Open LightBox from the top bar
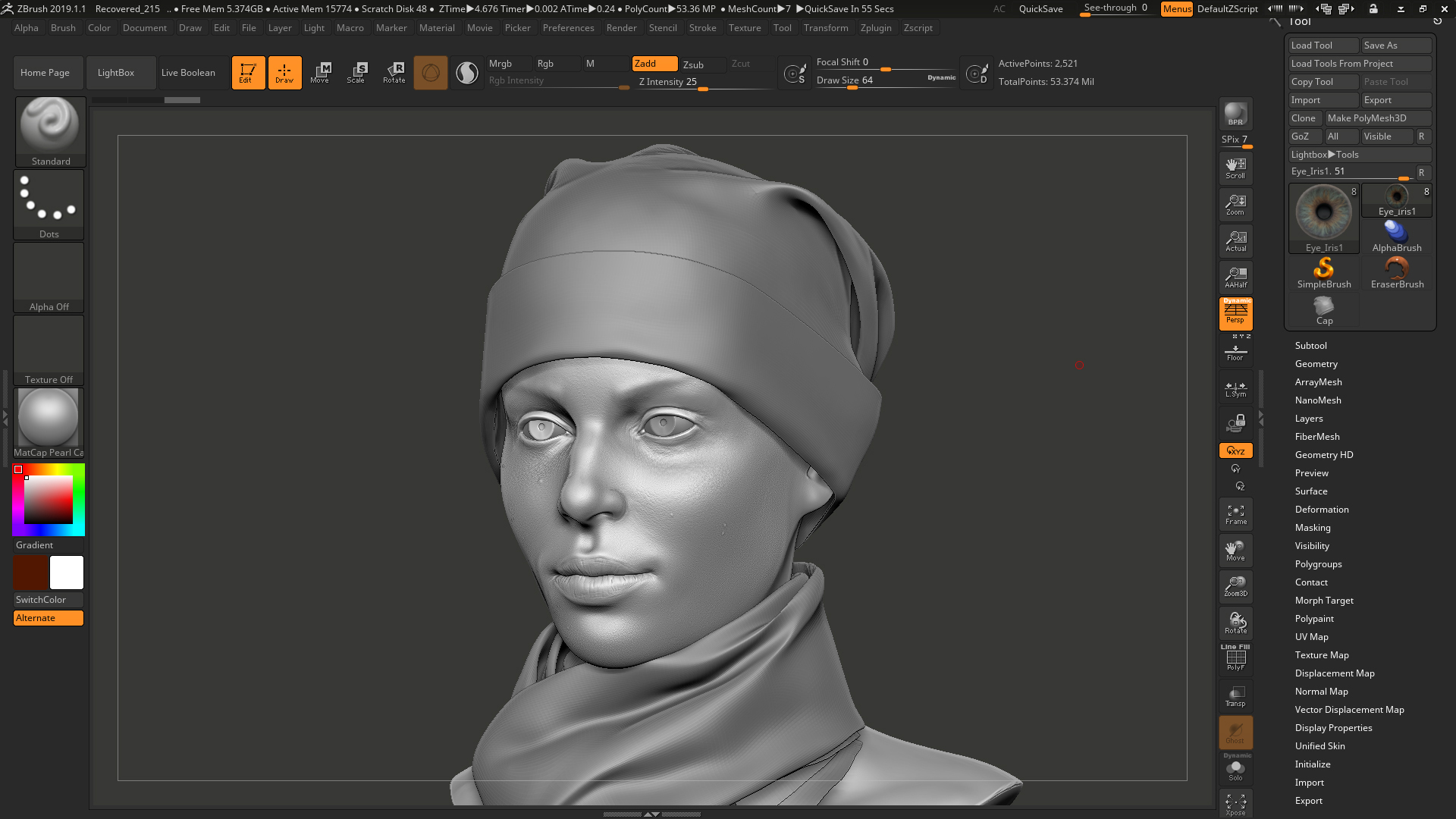This screenshot has width=1456, height=819. tap(115, 72)
